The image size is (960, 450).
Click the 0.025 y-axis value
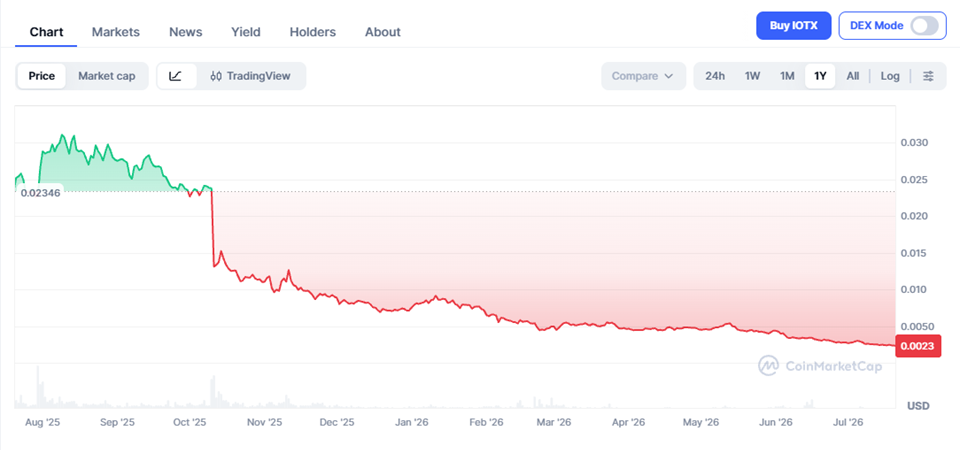(914, 180)
